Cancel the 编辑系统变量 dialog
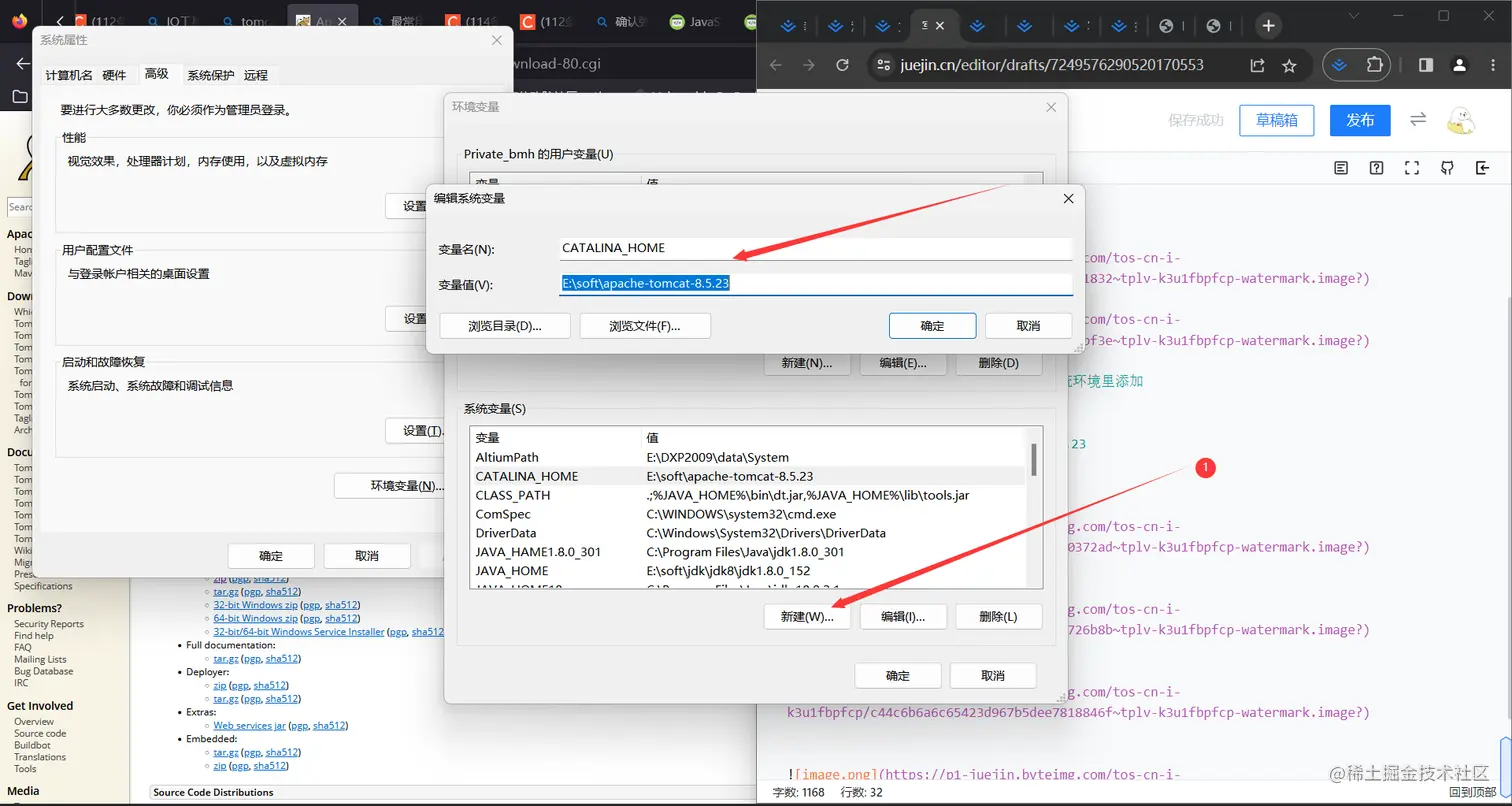 (x=1028, y=326)
